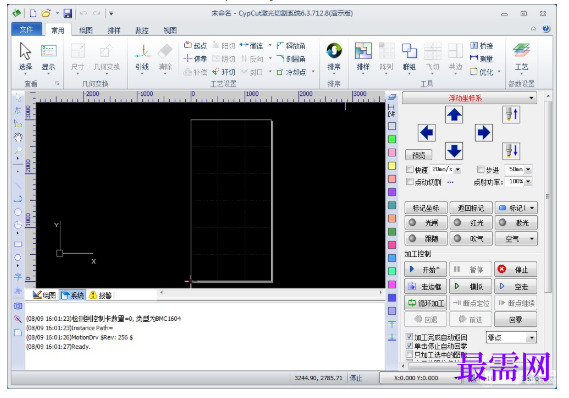The height and width of the screenshot is (398, 569).
Task: Click the blue down arrow jog button
Action: pyautogui.click(x=454, y=151)
